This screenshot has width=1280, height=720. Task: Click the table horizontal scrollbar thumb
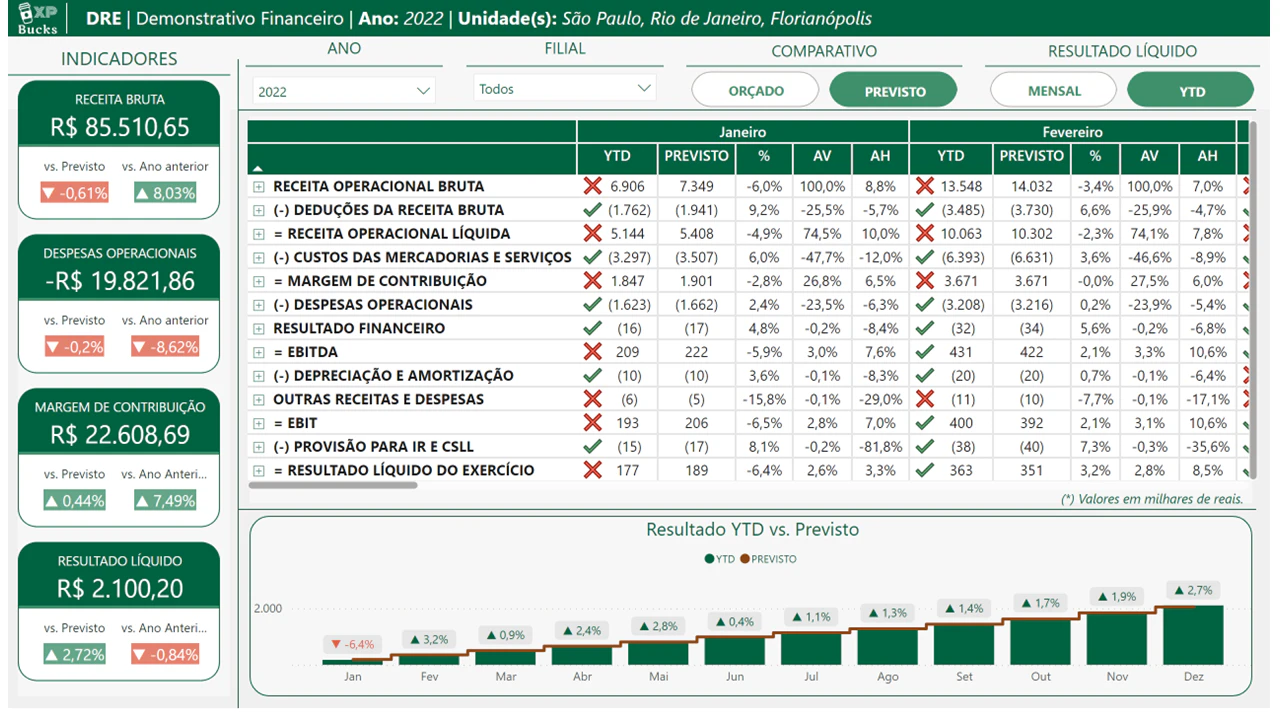pos(333,485)
